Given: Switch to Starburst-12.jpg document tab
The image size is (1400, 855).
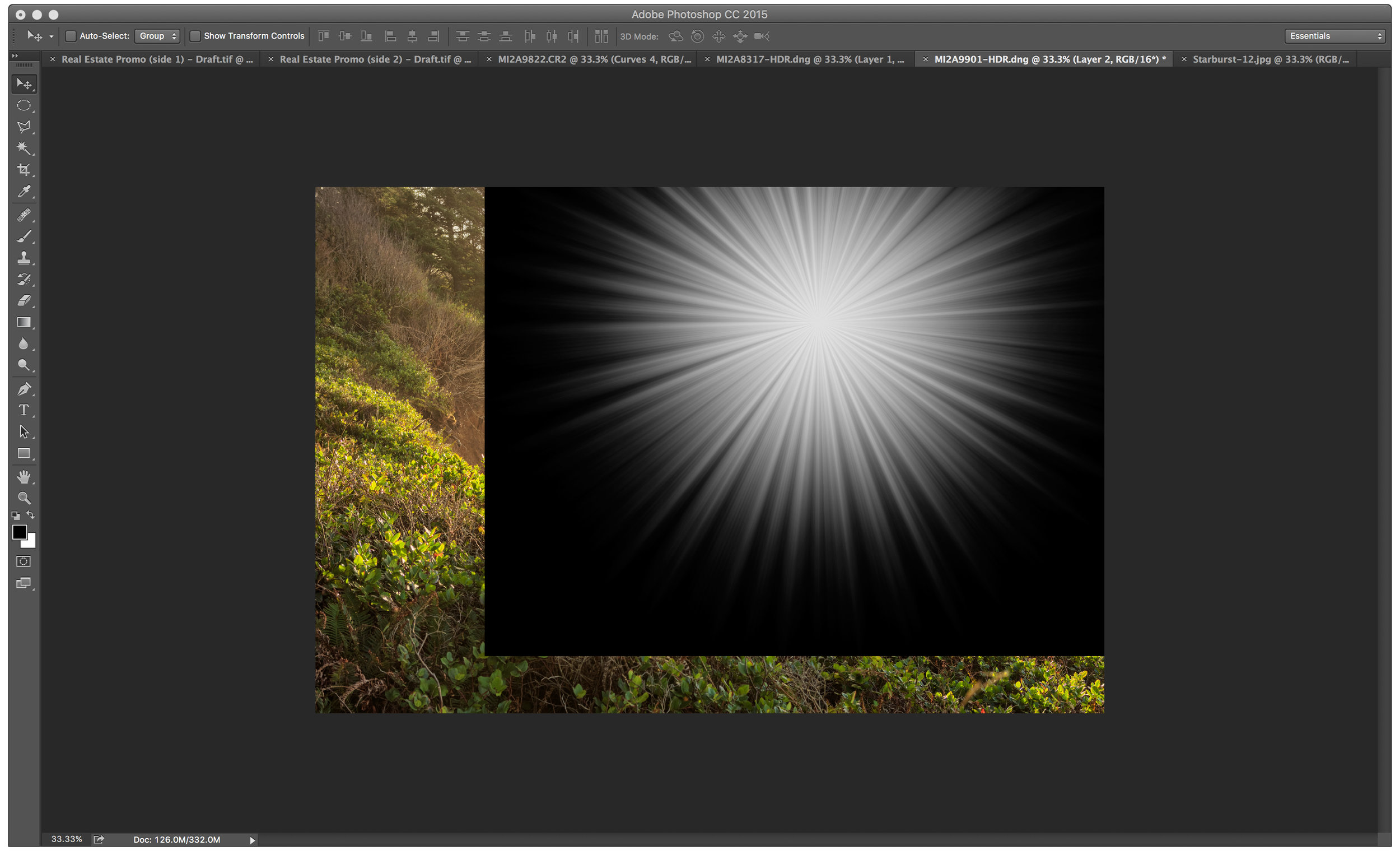Looking at the screenshot, I should point(1271,59).
